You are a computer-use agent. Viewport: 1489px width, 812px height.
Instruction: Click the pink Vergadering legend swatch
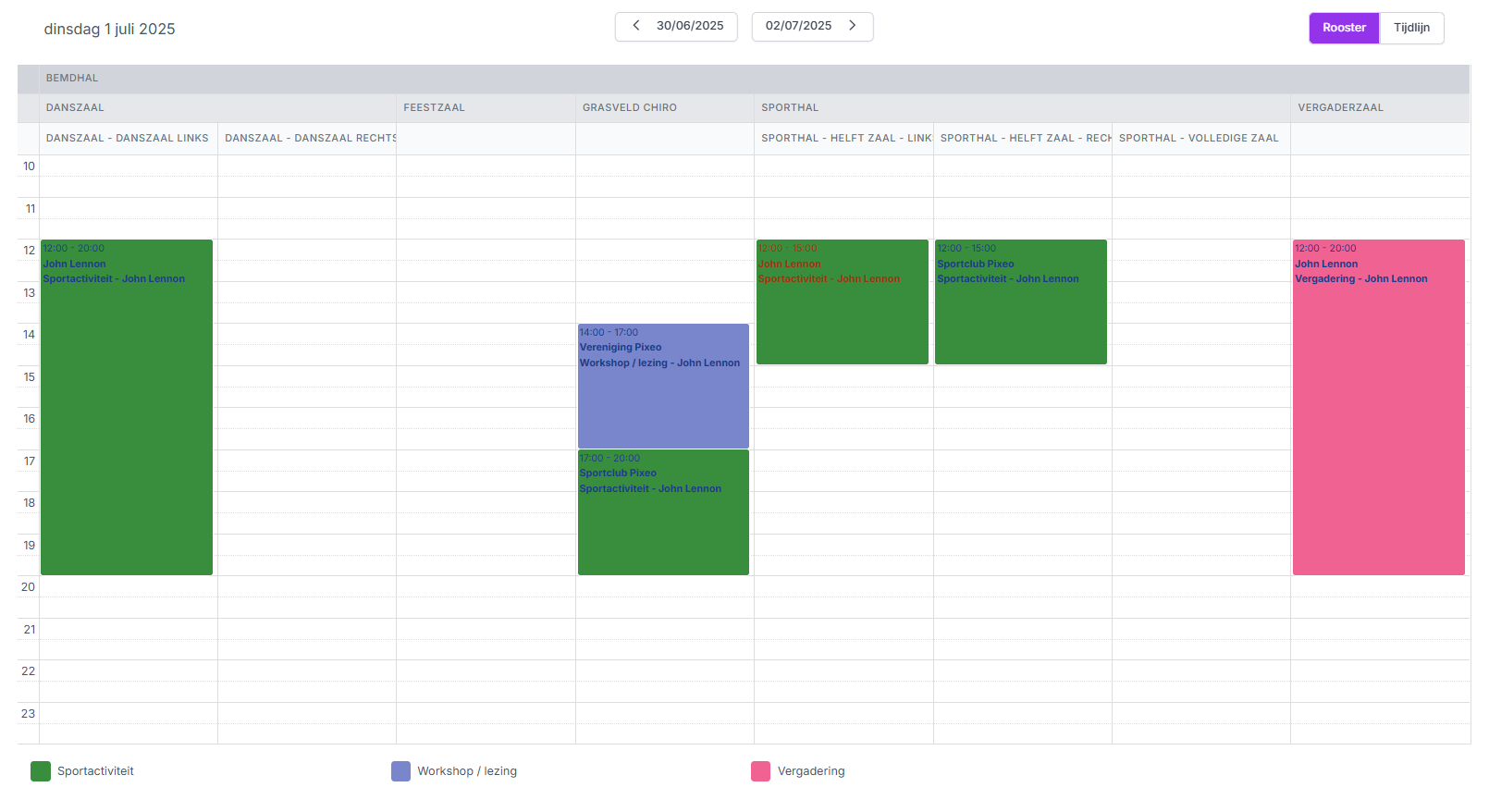point(760,771)
